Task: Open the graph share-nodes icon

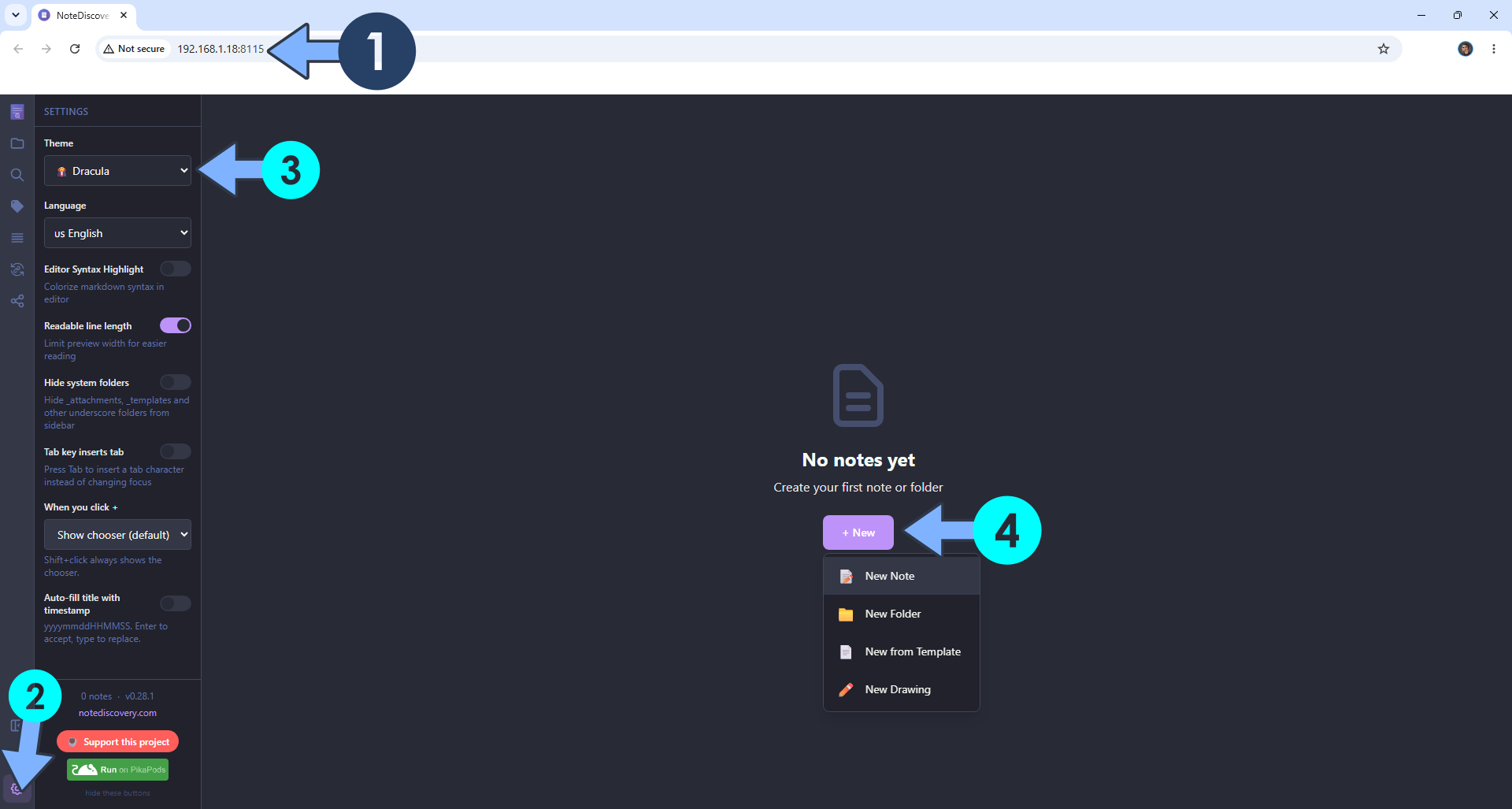Action: (x=17, y=301)
